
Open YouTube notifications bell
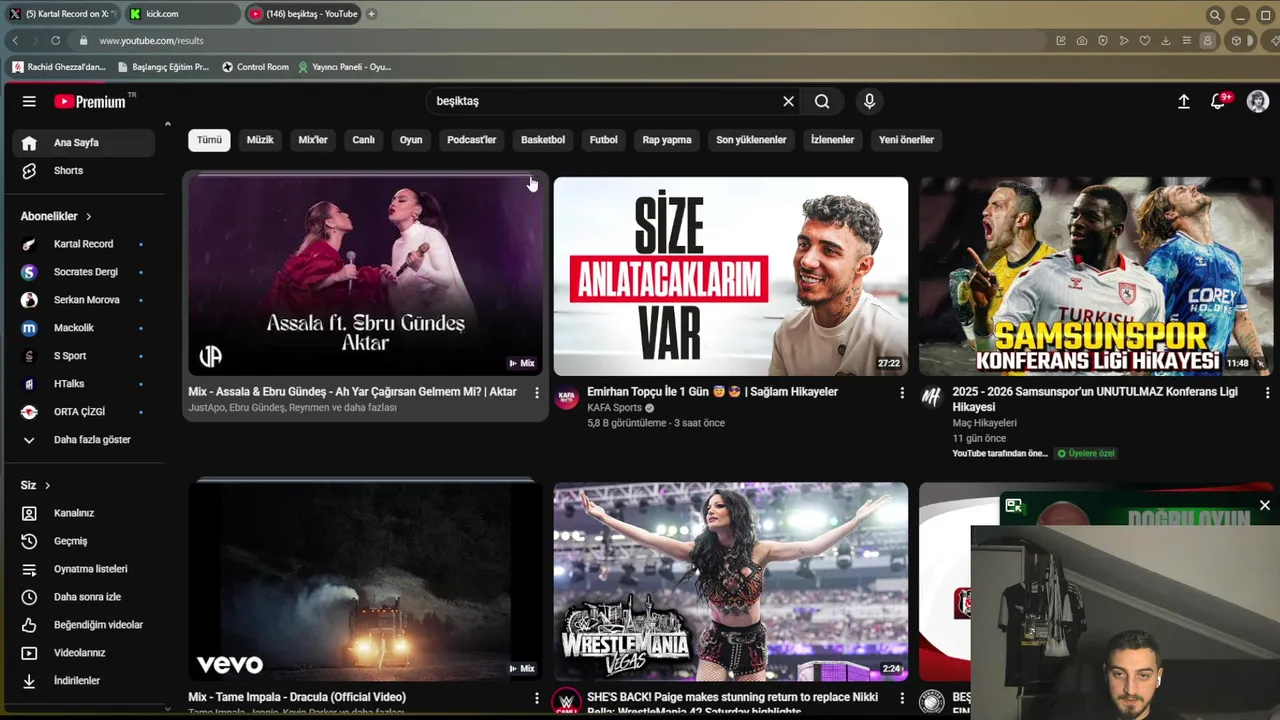(x=1218, y=101)
